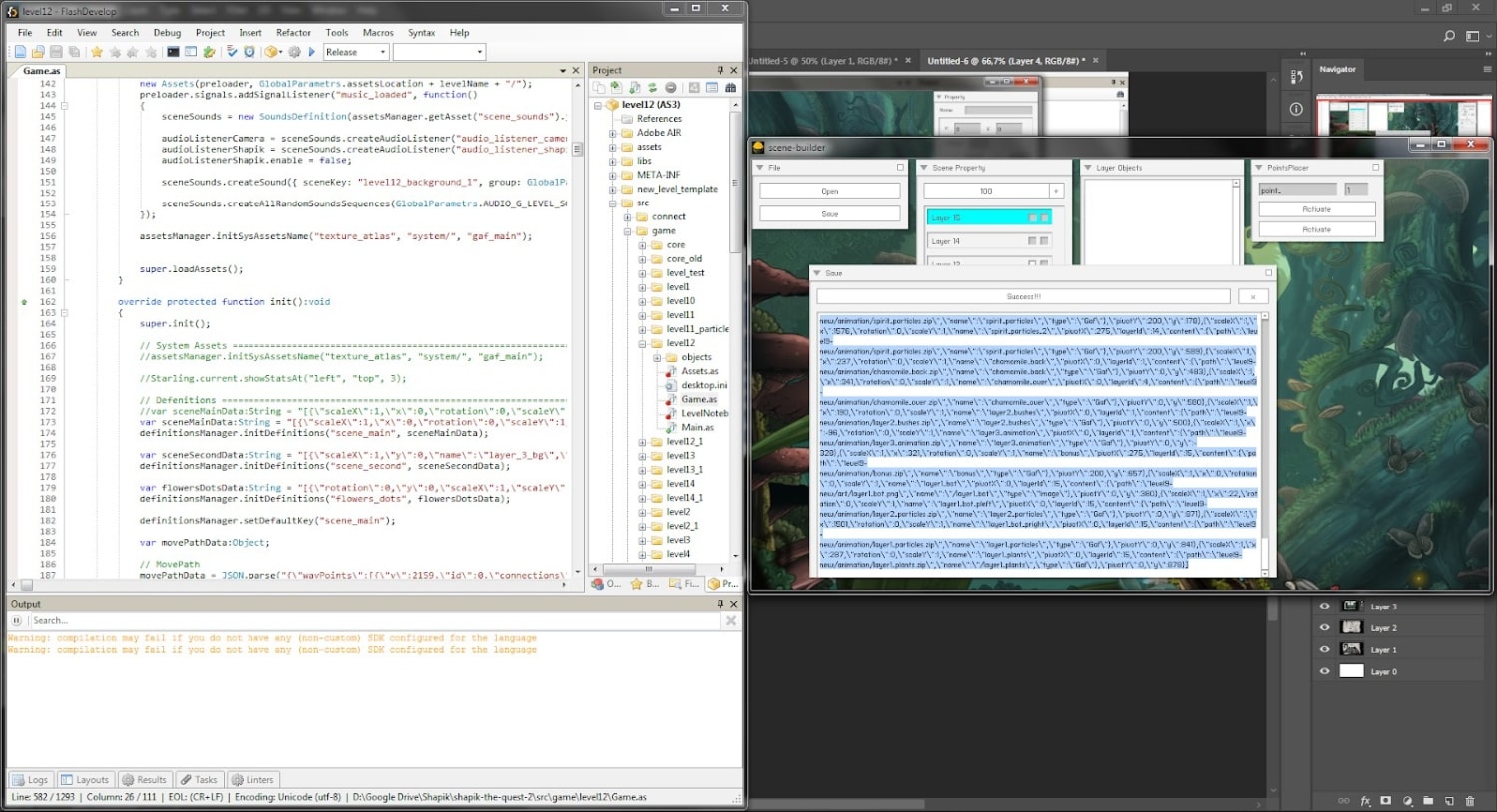Switch to the Untitled-5 Photoshop document tab

pos(822,61)
